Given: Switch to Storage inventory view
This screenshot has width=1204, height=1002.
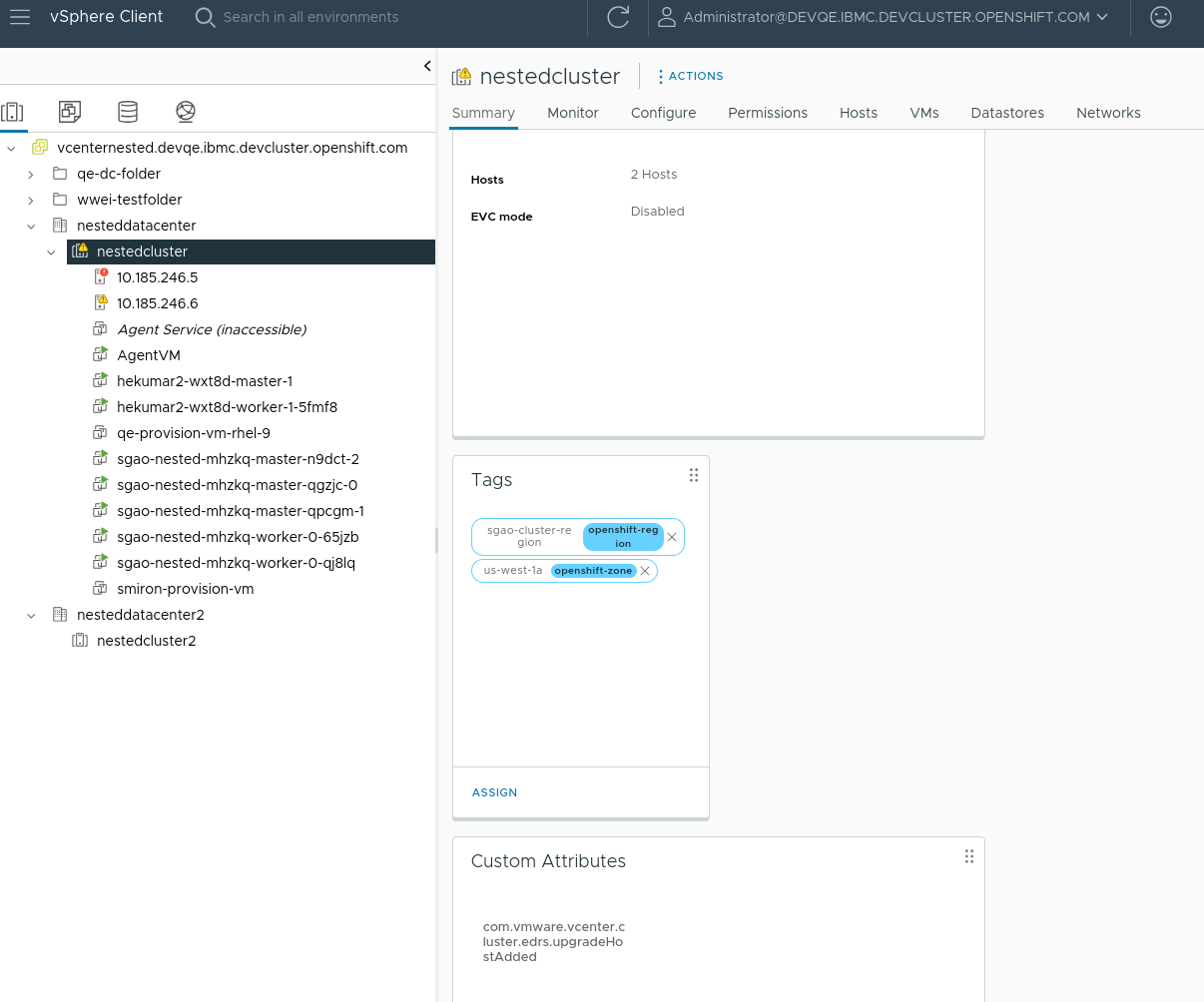Looking at the screenshot, I should (128, 112).
